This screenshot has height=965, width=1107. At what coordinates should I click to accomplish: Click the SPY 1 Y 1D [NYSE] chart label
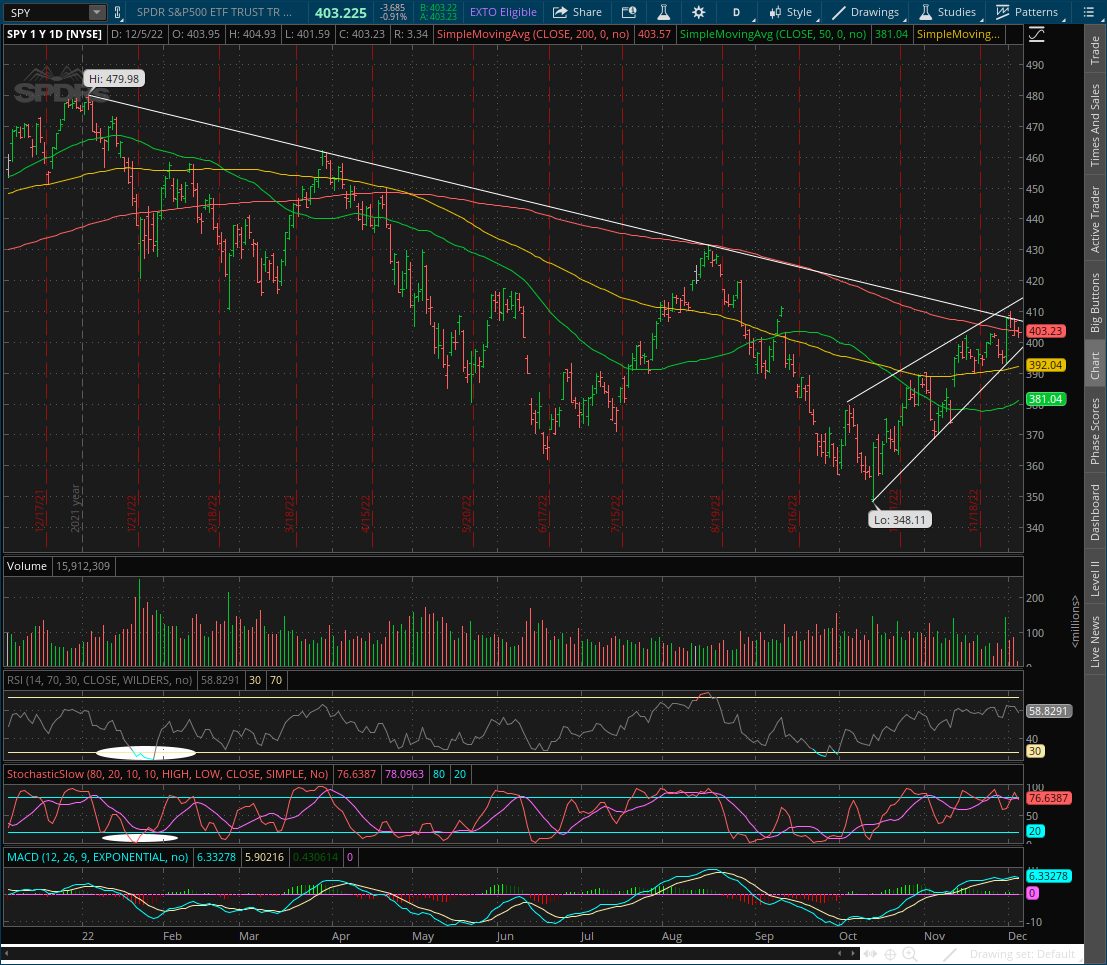[x=54, y=34]
